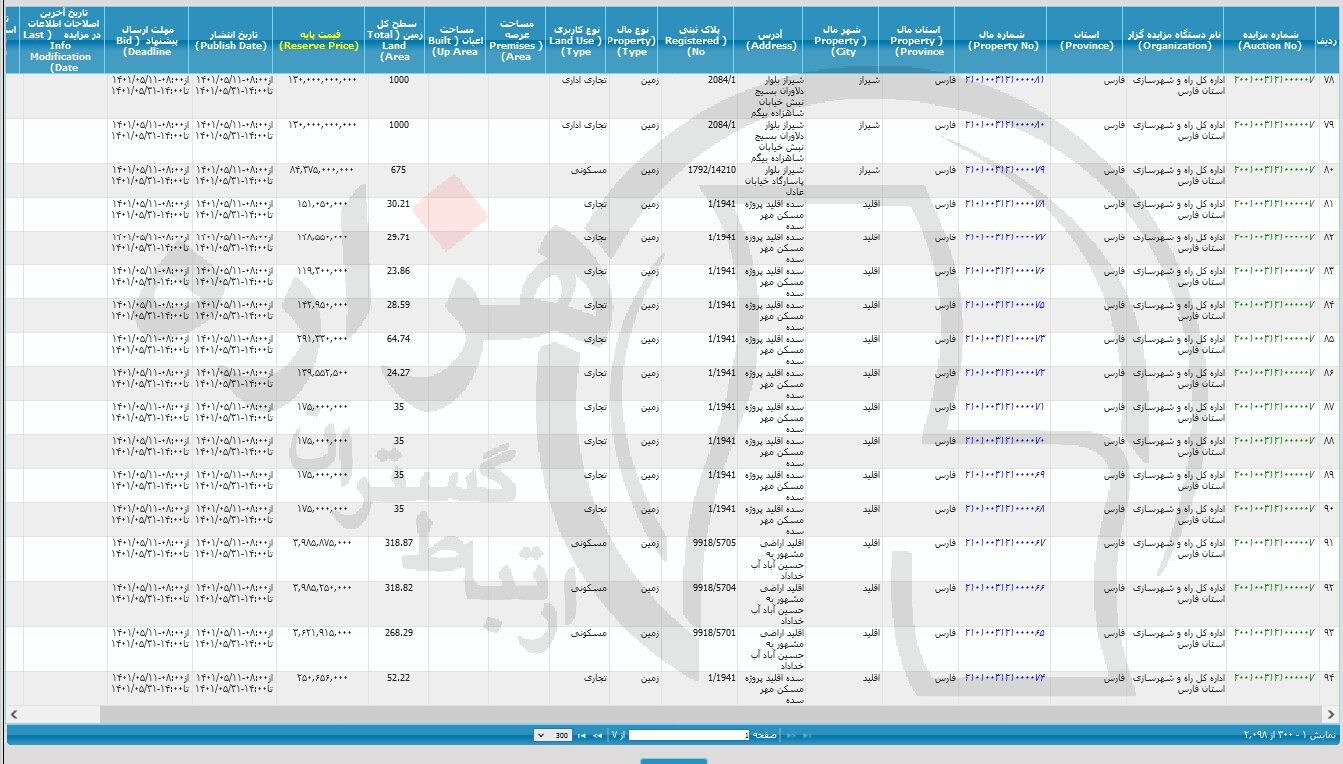This screenshot has width=1343, height=764.
Task: Go to the next page of results
Action: tap(597, 735)
